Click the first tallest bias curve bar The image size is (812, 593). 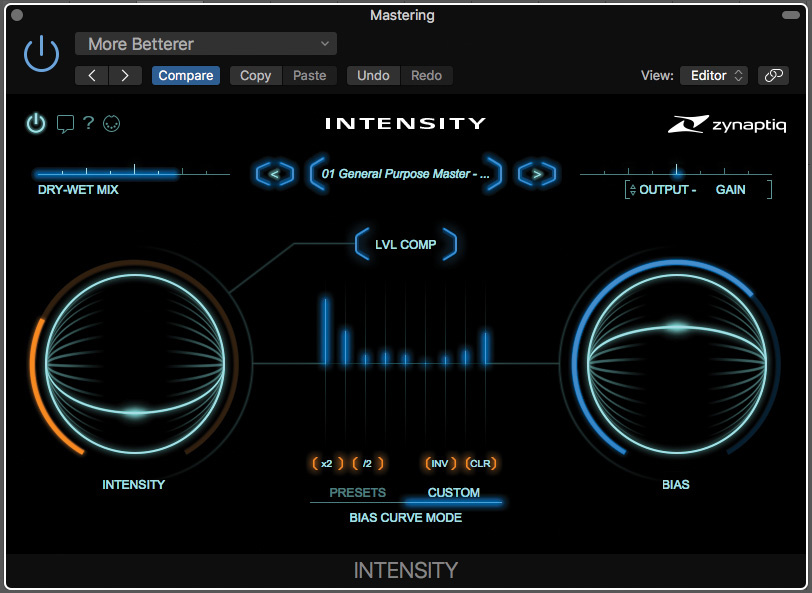tap(326, 330)
